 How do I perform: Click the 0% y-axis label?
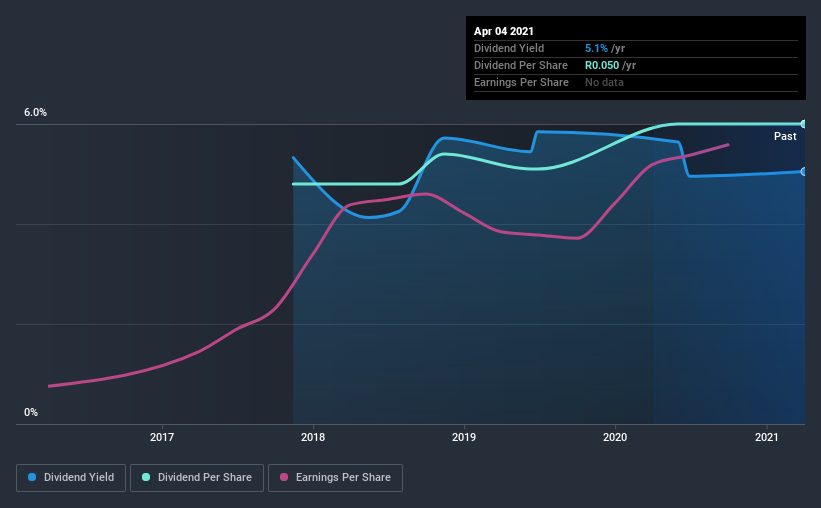click(x=31, y=413)
